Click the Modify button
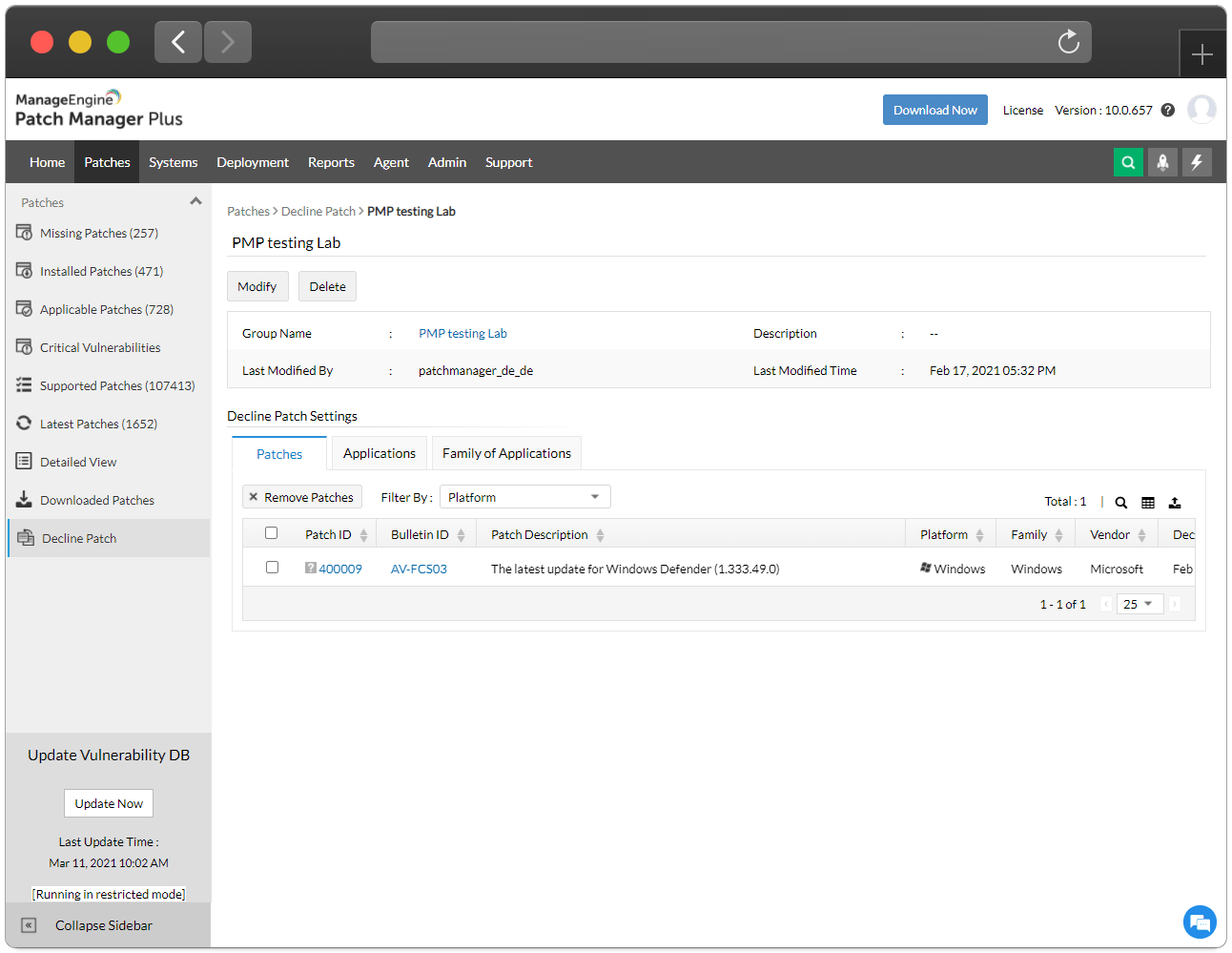The width and height of the screenshot is (1232, 953). (257, 286)
